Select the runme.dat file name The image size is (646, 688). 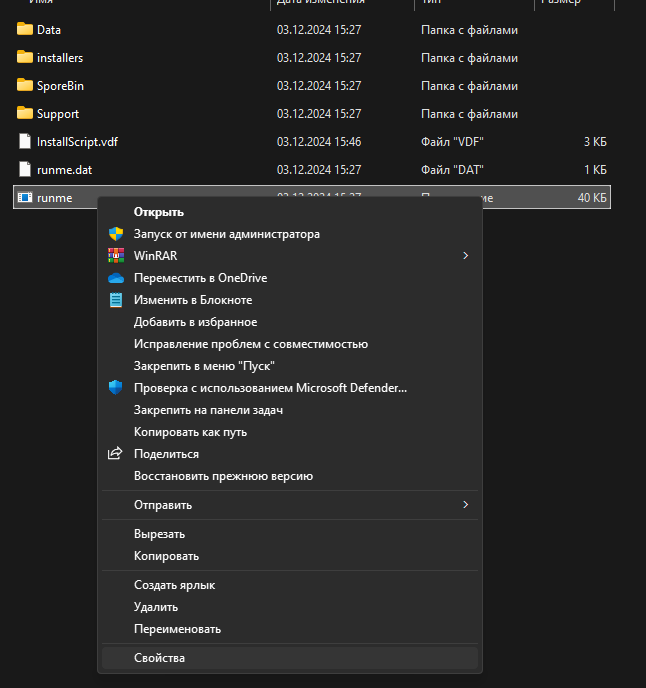(x=65, y=170)
